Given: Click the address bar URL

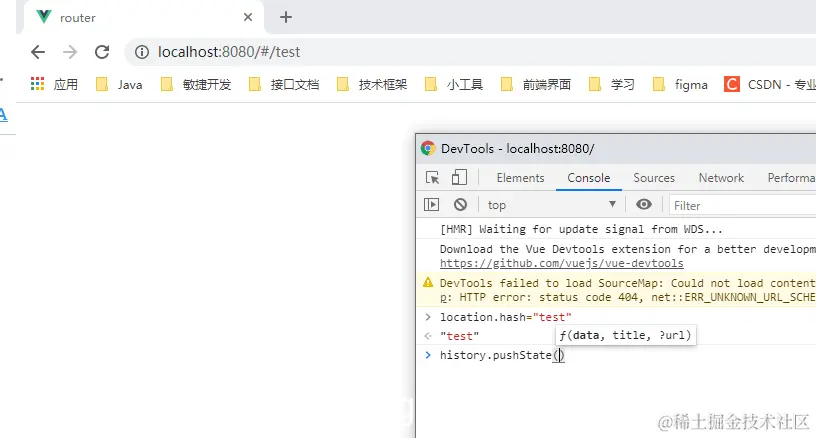Looking at the screenshot, I should [x=229, y=52].
